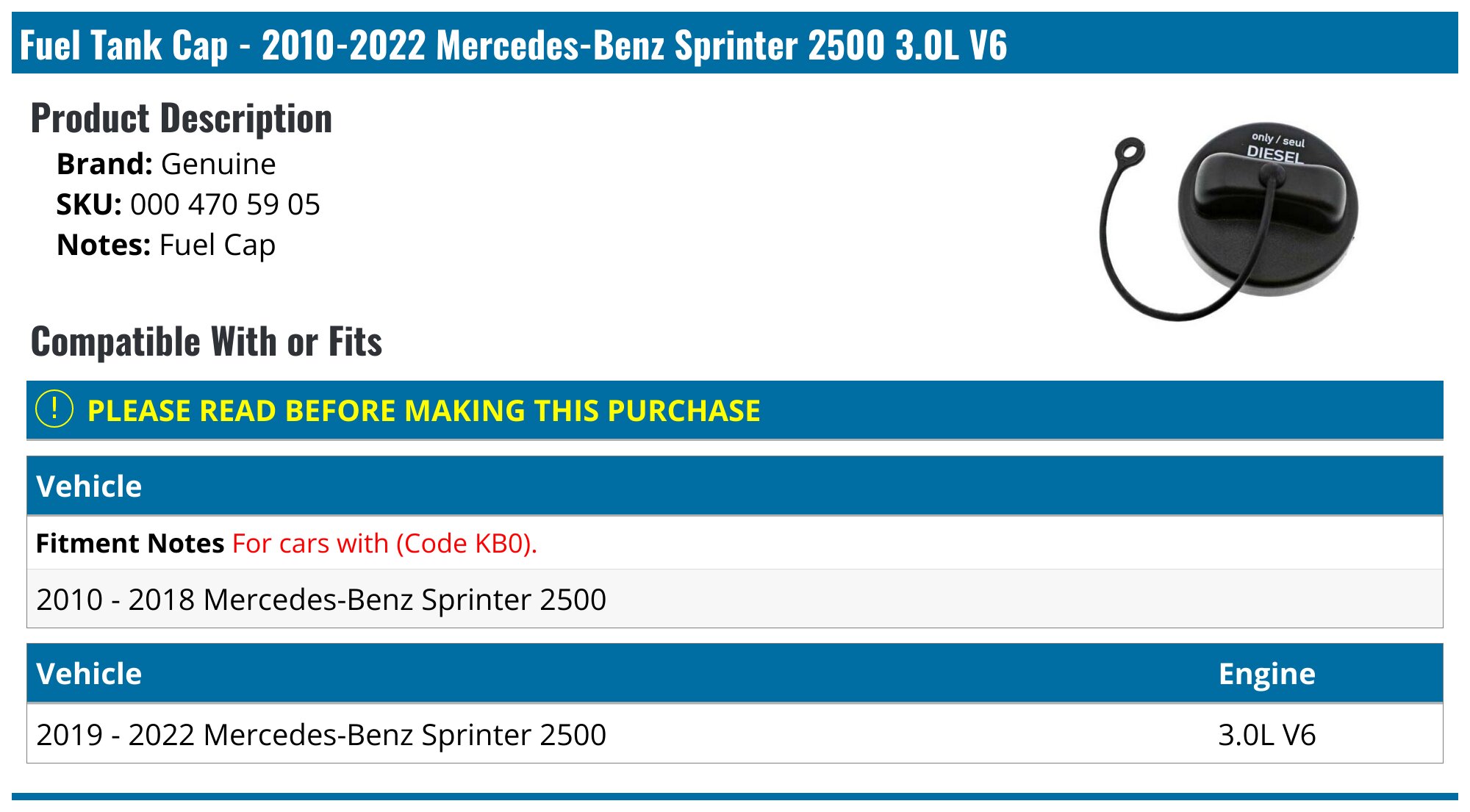Image resolution: width=1470 pixels, height=812 pixels.
Task: Click the 3.0L V6 engine cell
Action: (x=1266, y=734)
